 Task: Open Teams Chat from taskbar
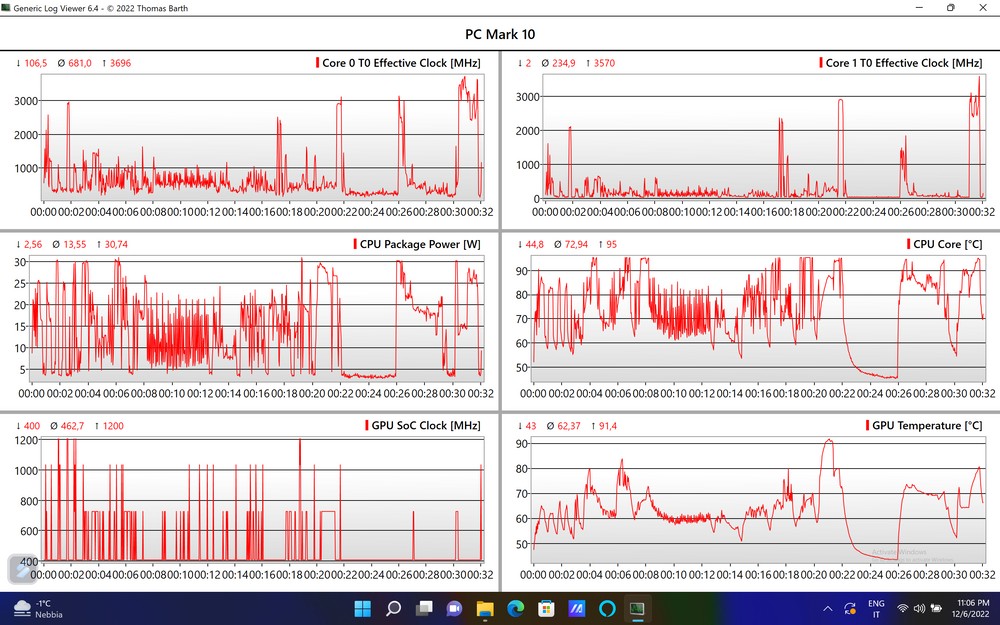[x=454, y=608]
